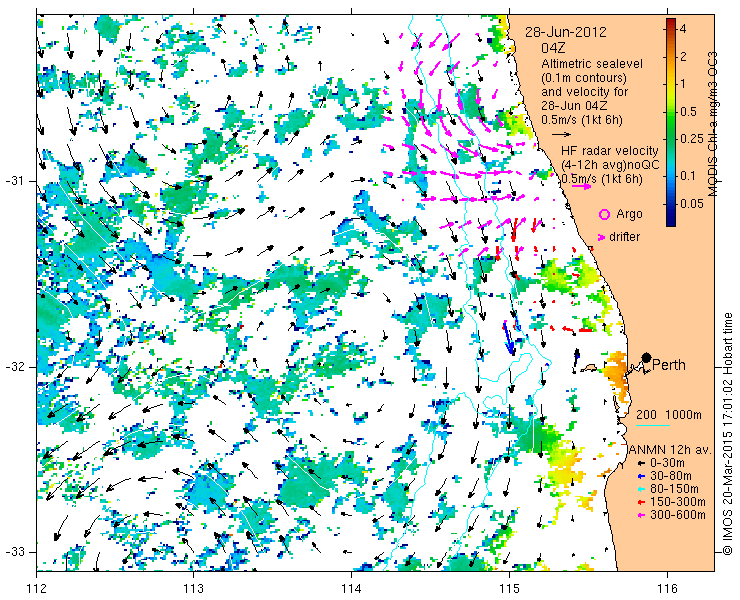Click the 30-80m depth range label

point(671,476)
